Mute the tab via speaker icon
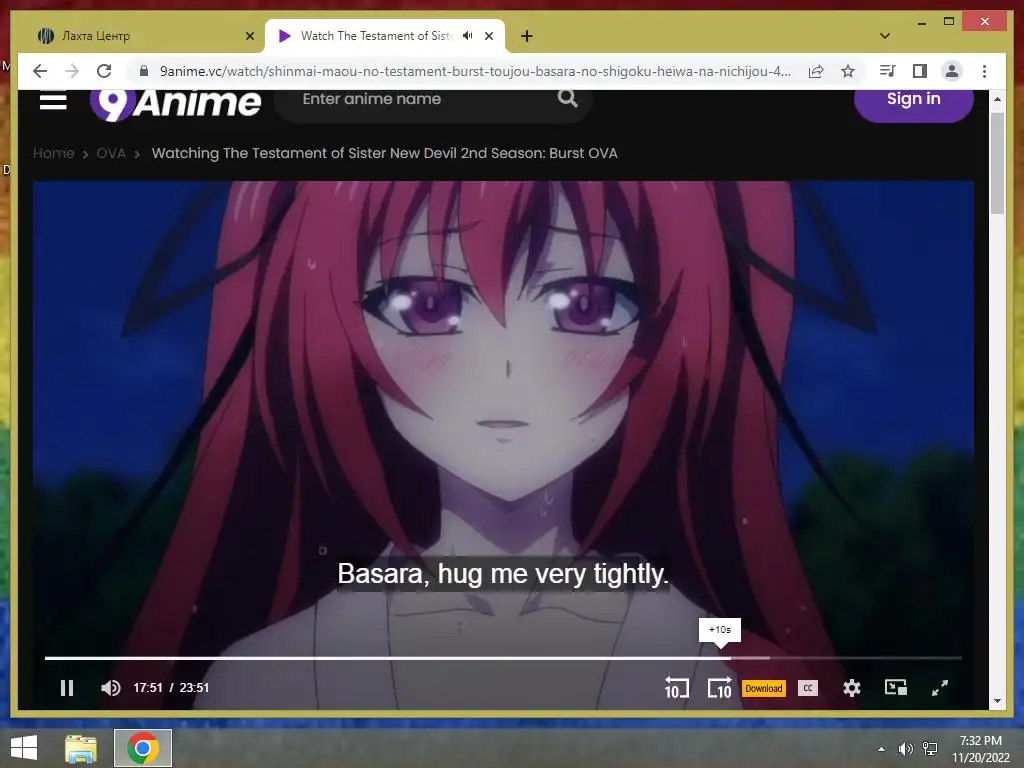Screen dimensions: 1024x768 [x=468, y=36]
